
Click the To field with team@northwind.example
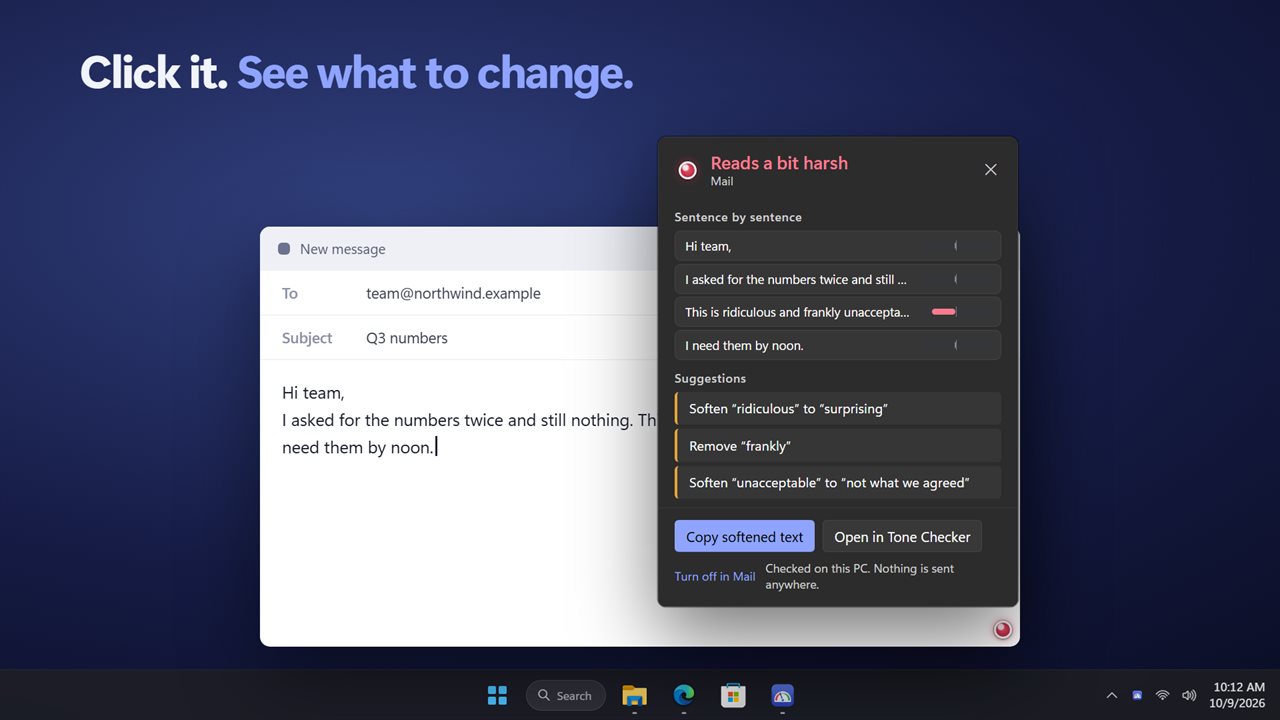pos(460,293)
